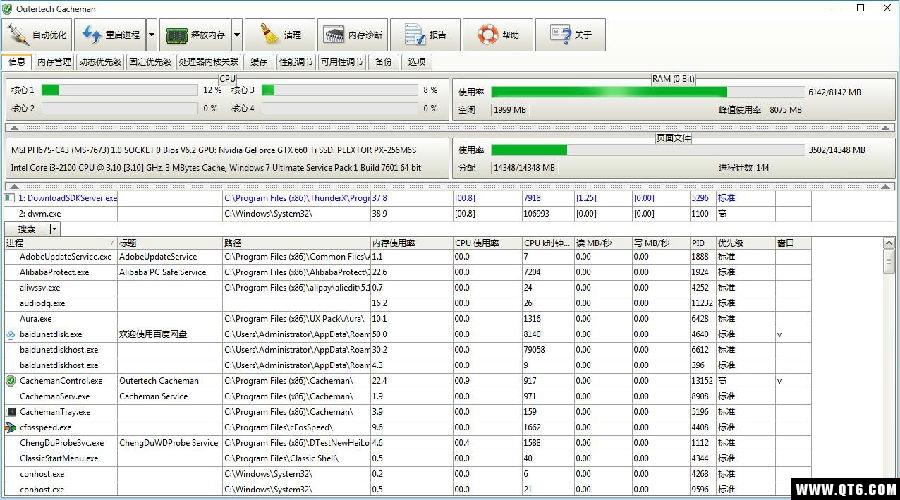This screenshot has width=900, height=500.
Task: Sort by the CPU 使用率 column header
Action: click(x=487, y=243)
